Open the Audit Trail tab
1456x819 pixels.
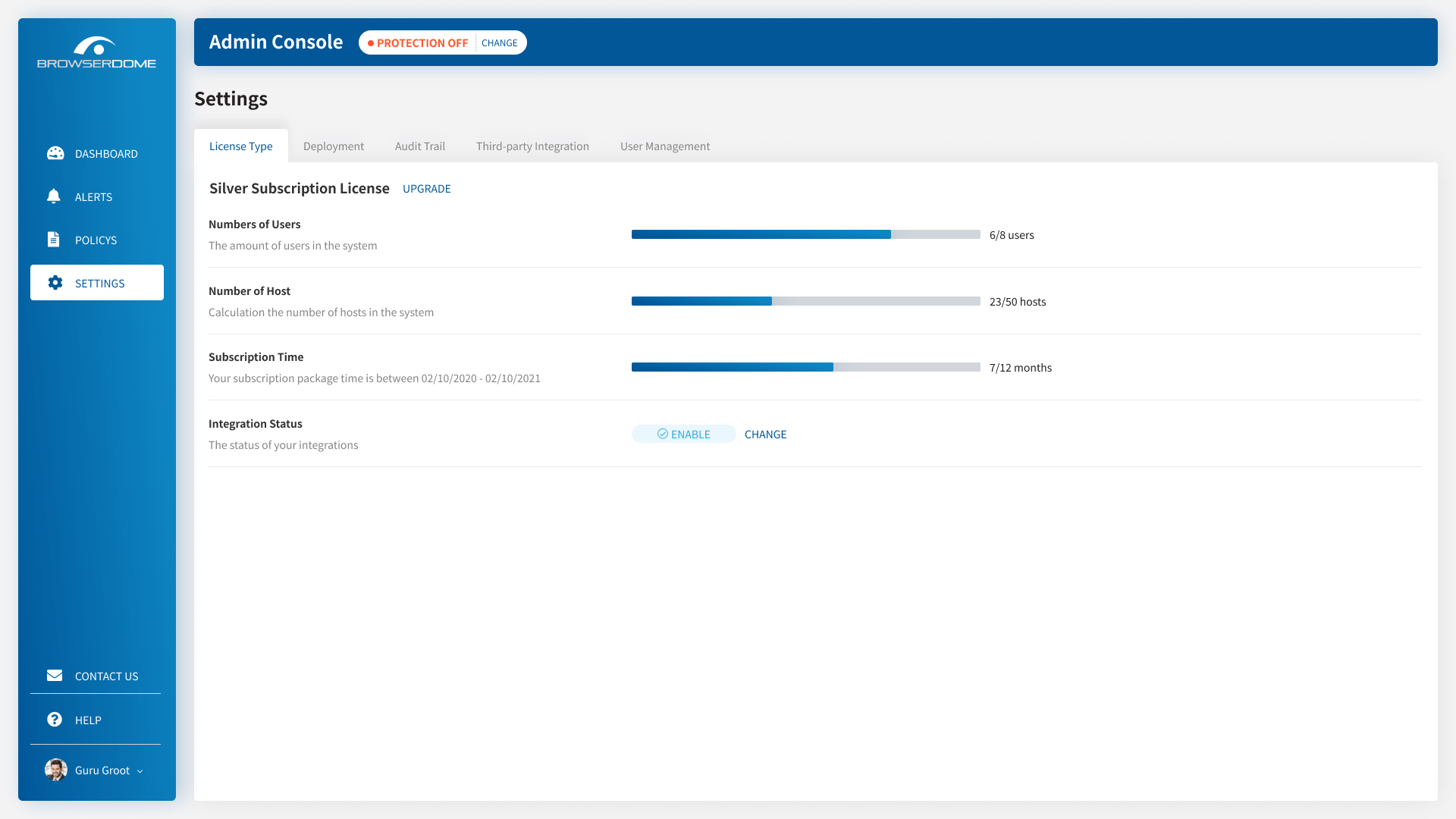click(419, 146)
